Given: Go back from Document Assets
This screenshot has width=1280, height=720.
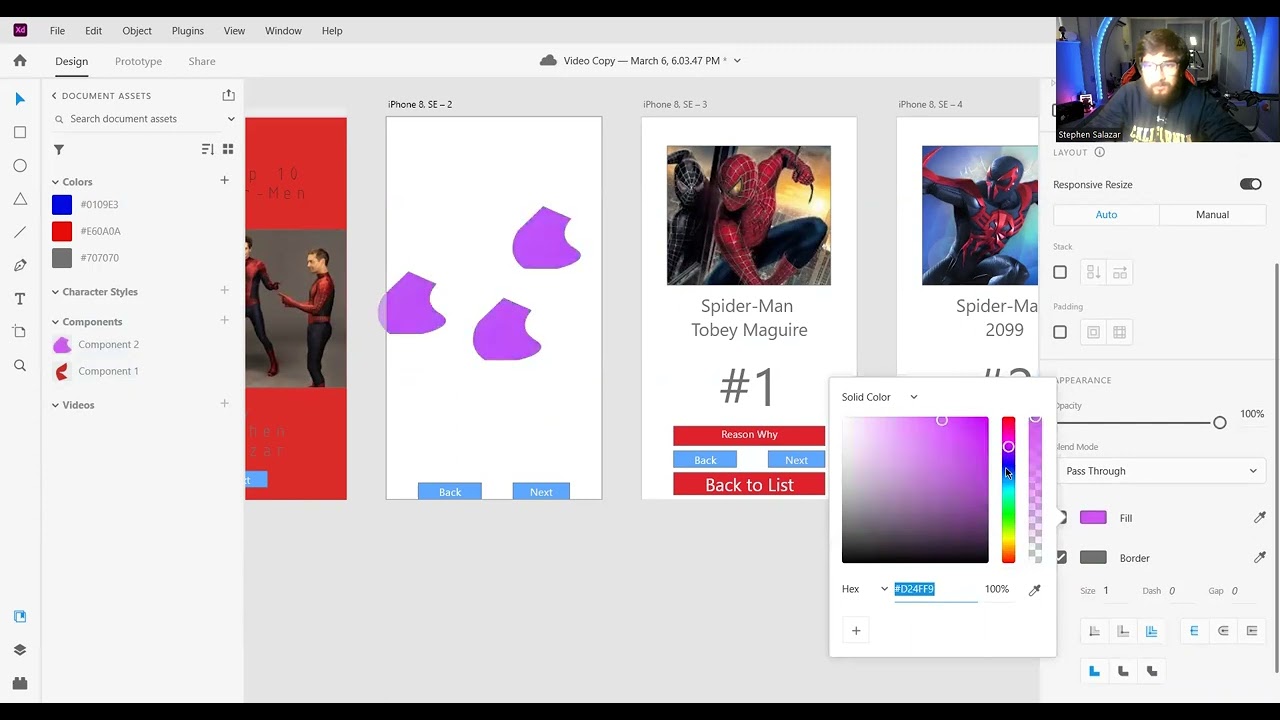Looking at the screenshot, I should (54, 96).
